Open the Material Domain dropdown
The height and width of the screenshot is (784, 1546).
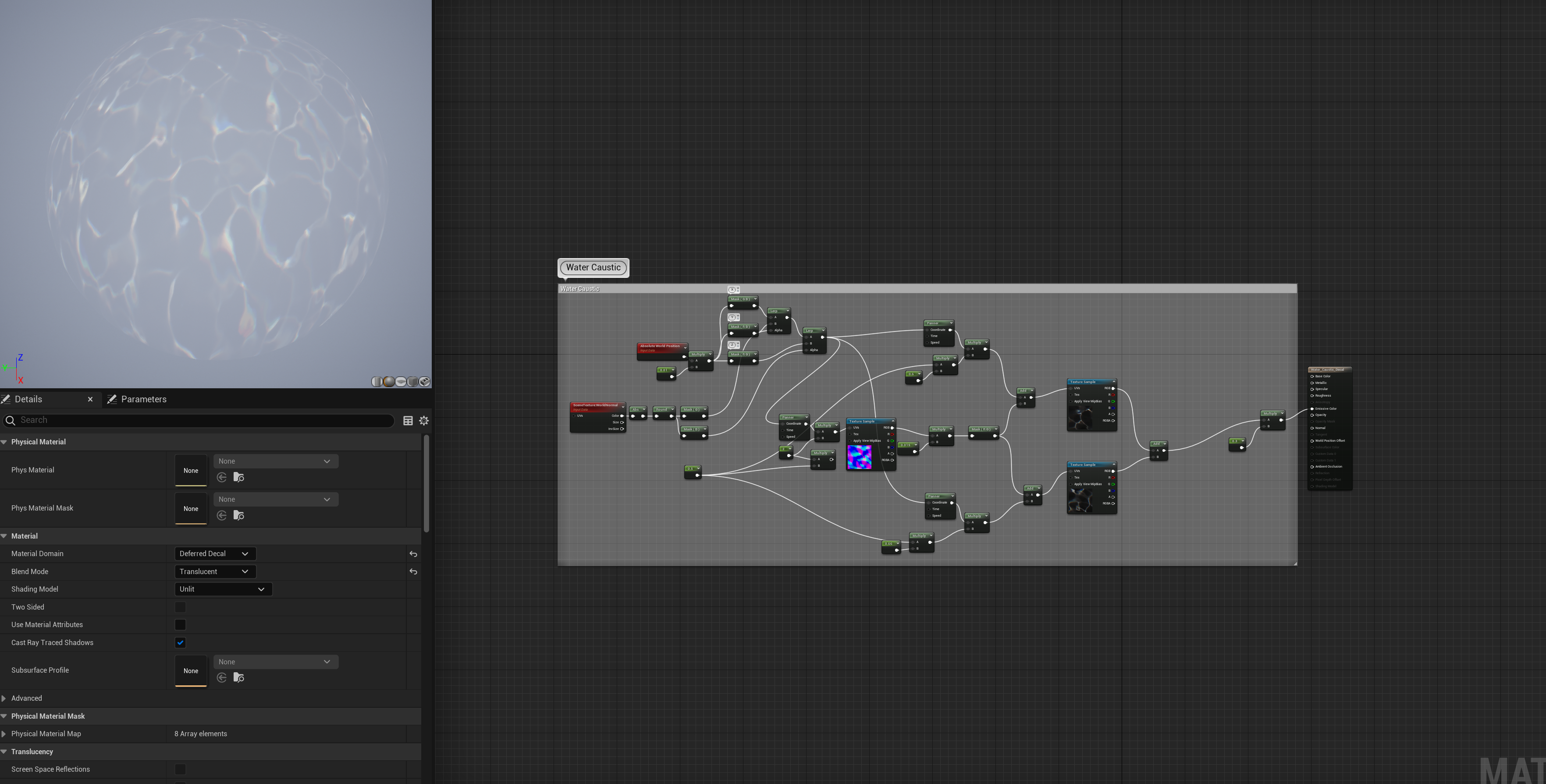pos(214,553)
